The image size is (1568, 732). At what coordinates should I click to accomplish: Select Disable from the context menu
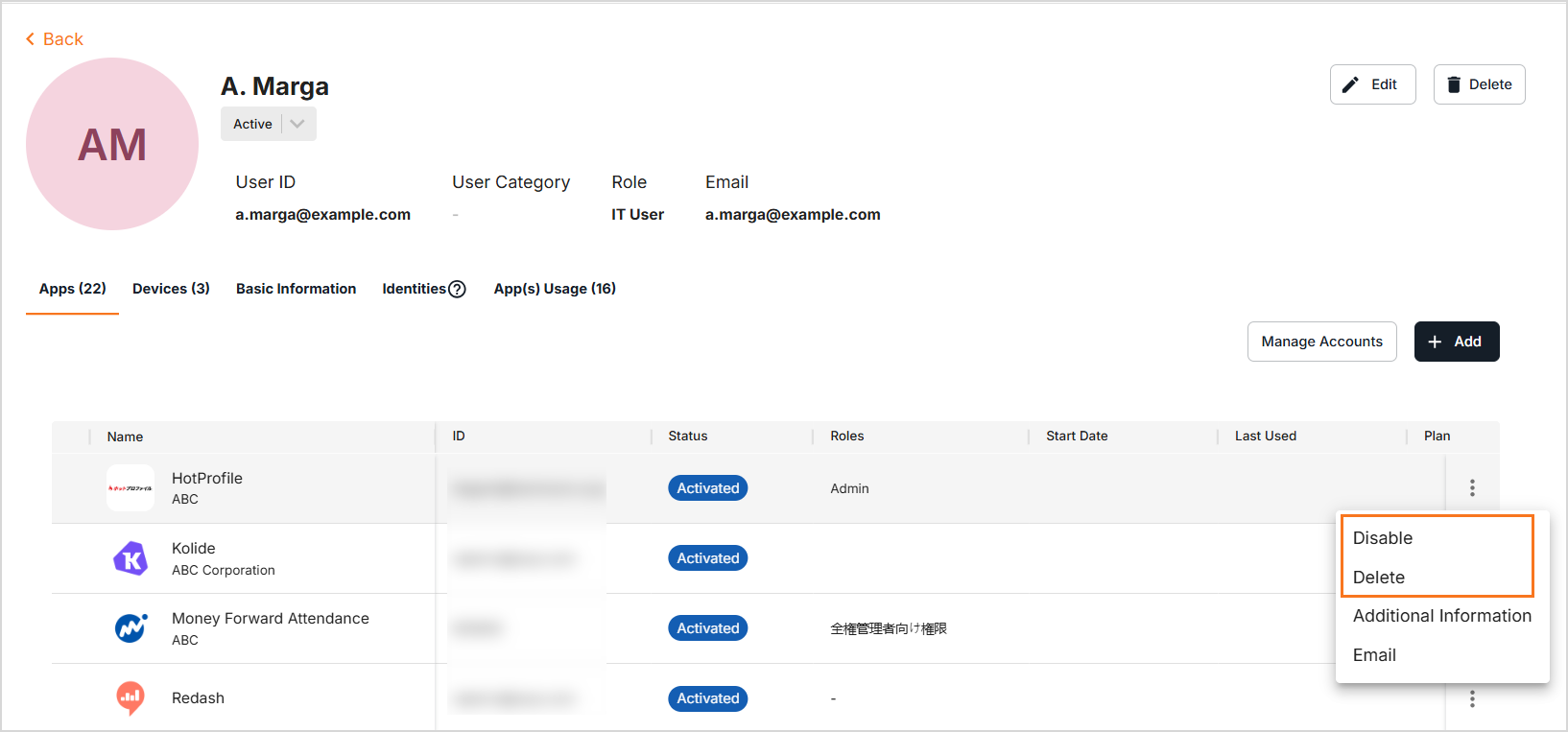pyautogui.click(x=1383, y=538)
